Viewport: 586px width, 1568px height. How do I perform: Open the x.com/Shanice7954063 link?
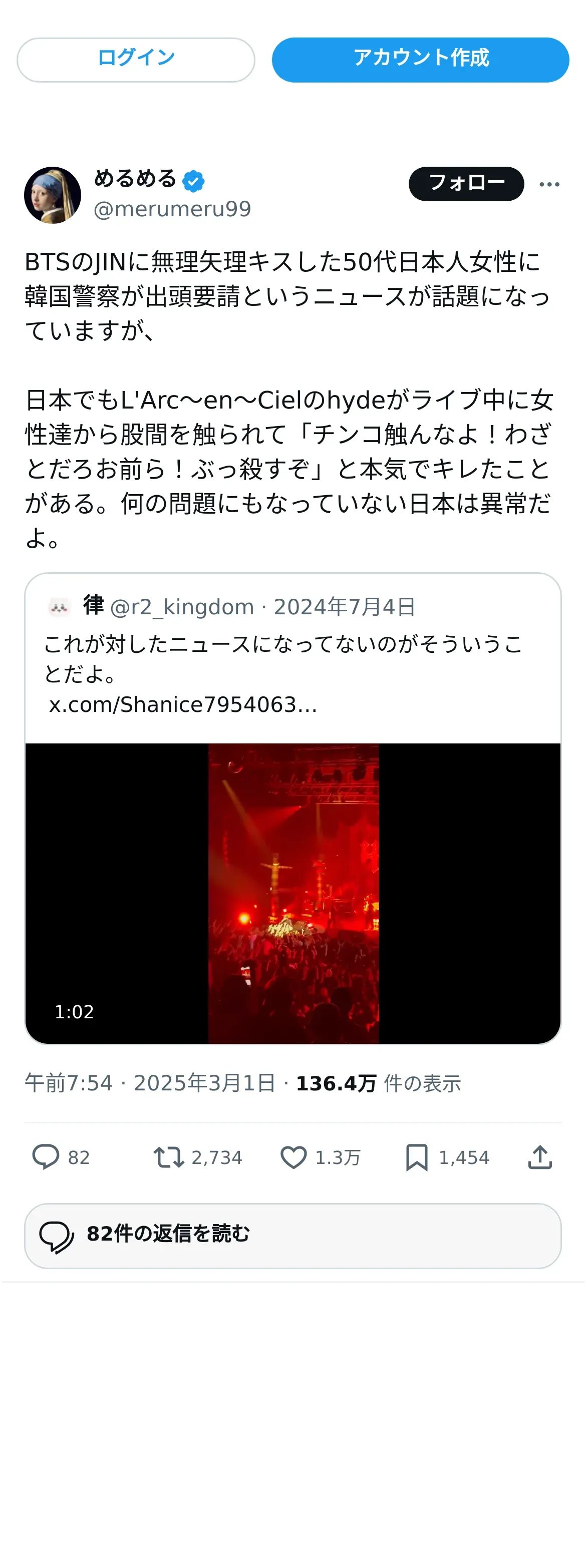(183, 704)
